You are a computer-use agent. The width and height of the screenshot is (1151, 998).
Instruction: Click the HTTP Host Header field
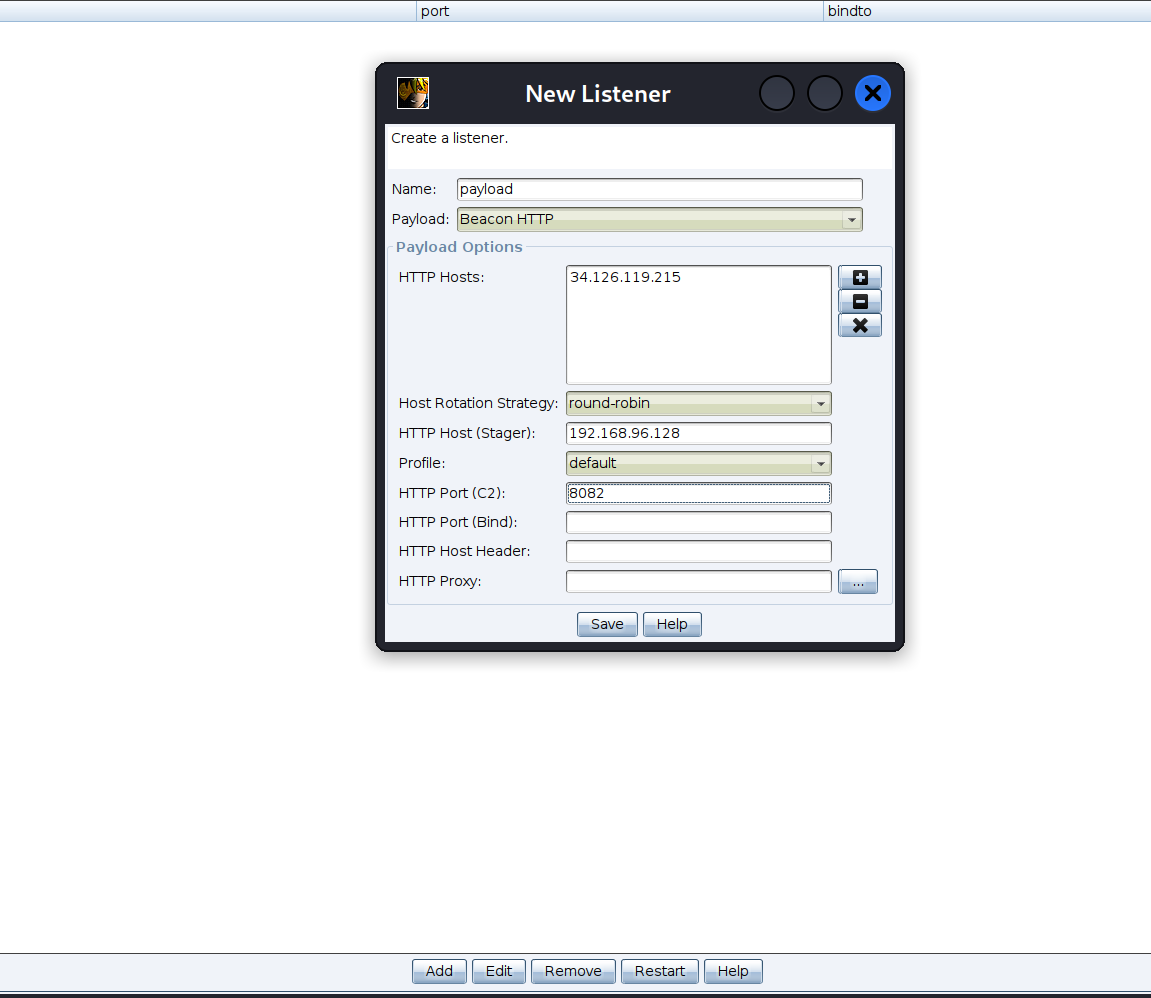point(698,551)
